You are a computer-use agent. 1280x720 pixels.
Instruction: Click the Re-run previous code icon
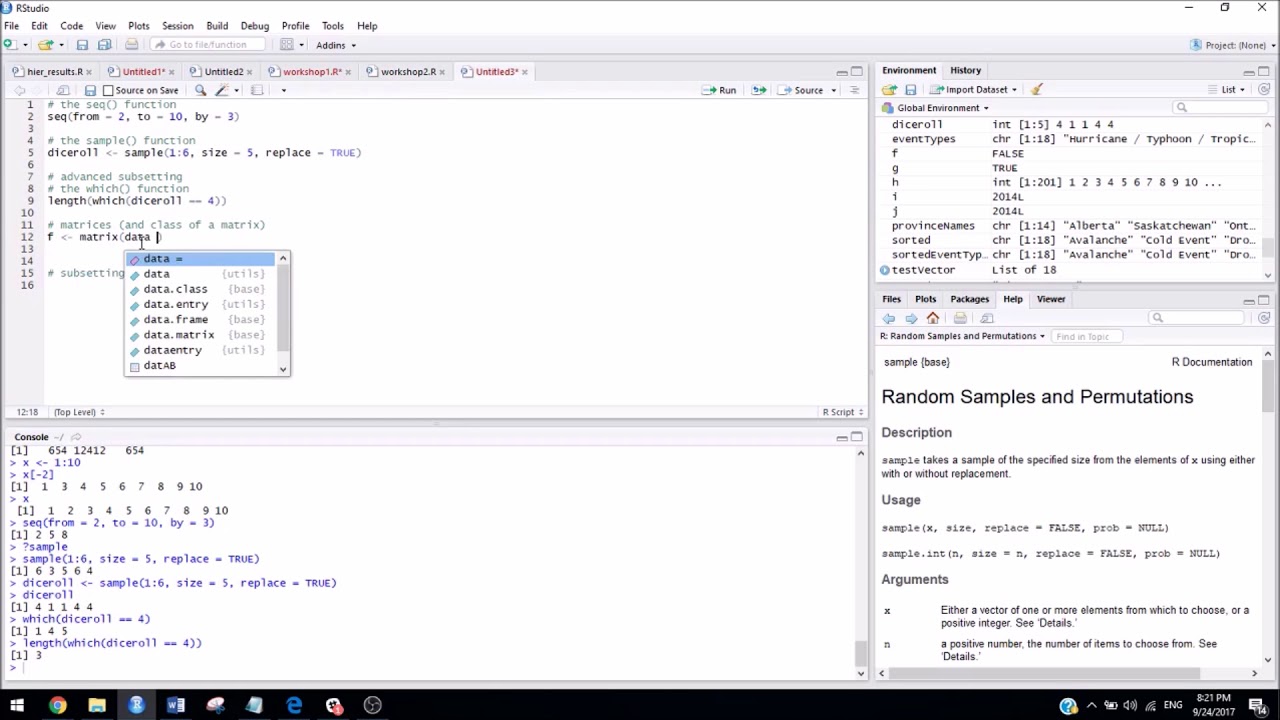(x=759, y=90)
